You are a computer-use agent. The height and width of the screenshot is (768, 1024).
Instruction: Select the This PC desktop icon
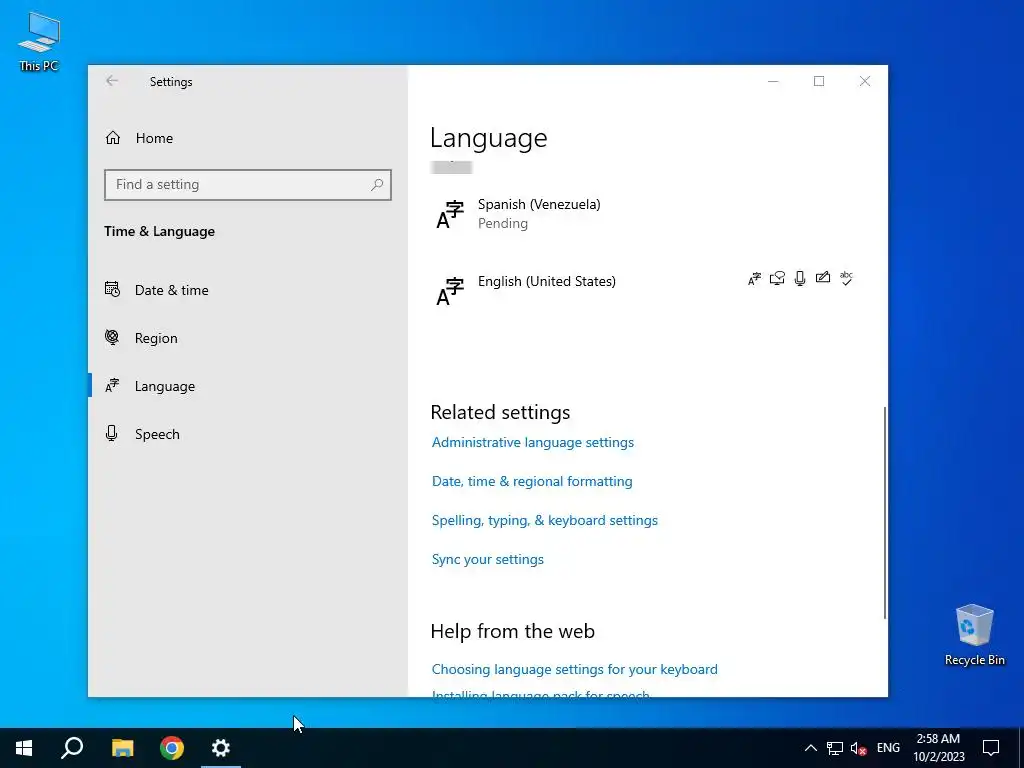tap(39, 40)
